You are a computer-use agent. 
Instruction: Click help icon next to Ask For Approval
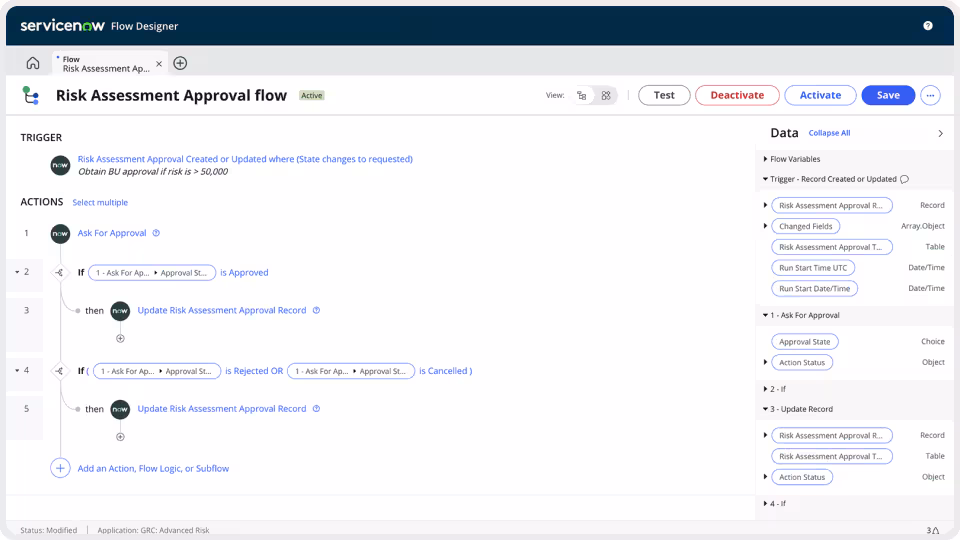pyautogui.click(x=156, y=233)
